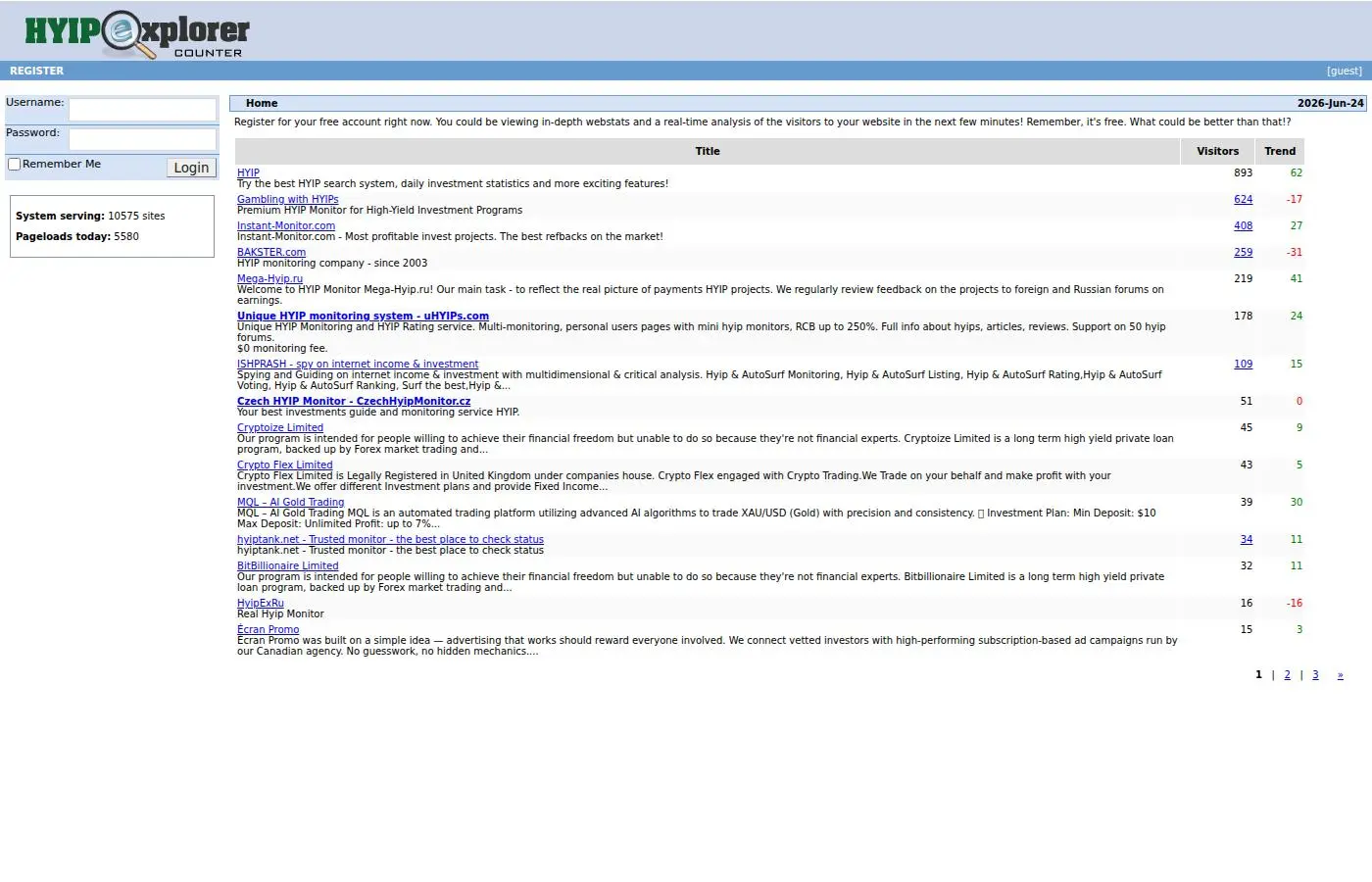The height and width of the screenshot is (882, 1372).
Task: Focus the Password input field
Action: click(142, 139)
